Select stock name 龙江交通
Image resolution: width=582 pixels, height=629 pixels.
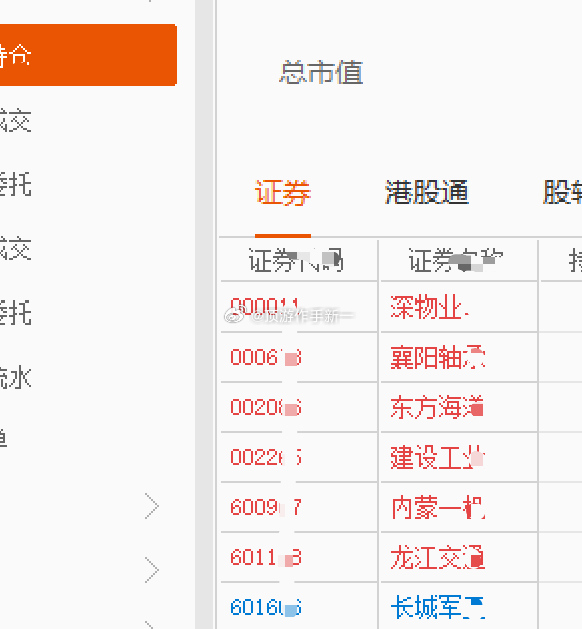[438, 558]
